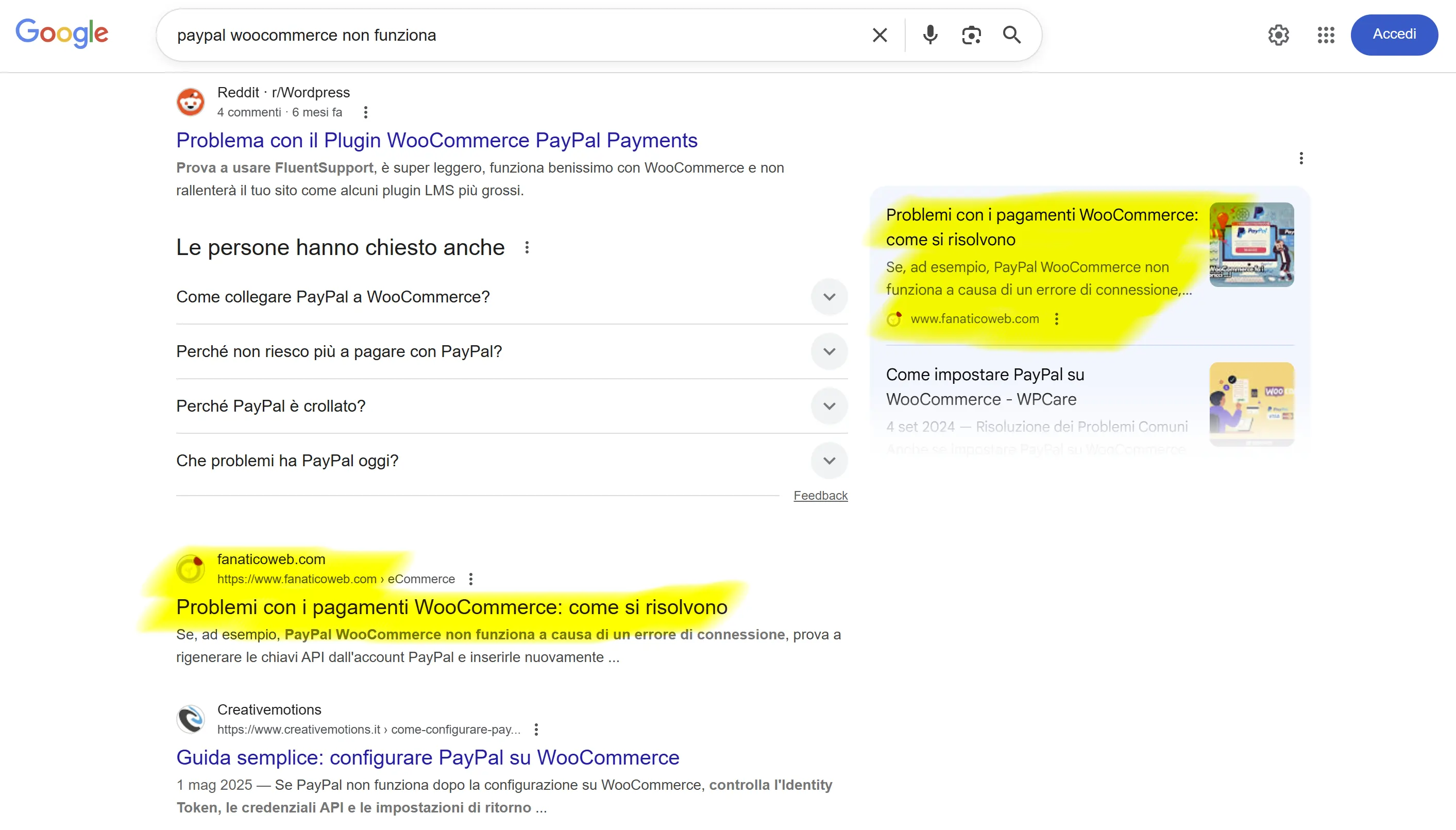Open the three-dot menu on the Reddit result
The width and height of the screenshot is (1456, 830).
coord(365,112)
